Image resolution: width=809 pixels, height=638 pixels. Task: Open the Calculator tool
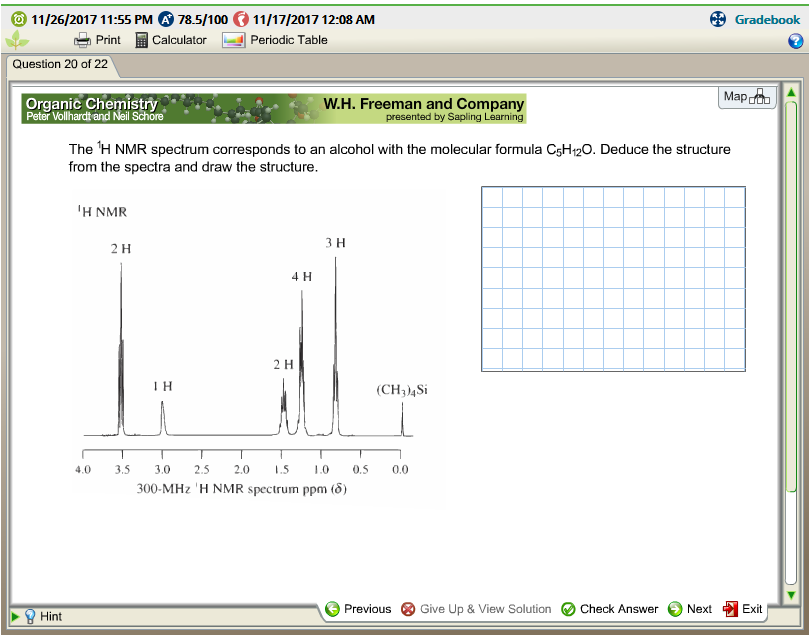pyautogui.click(x=169, y=40)
